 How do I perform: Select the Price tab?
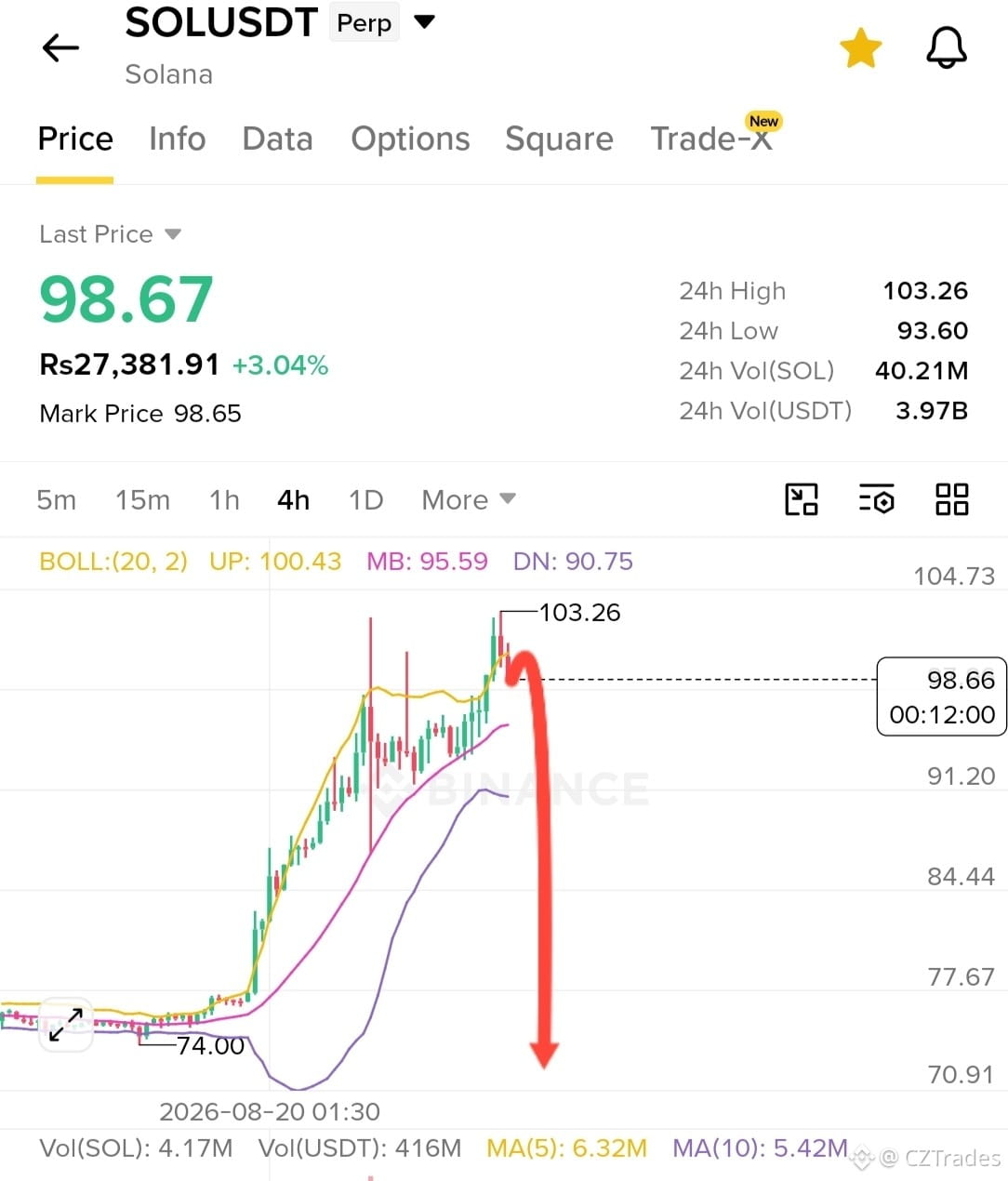tap(75, 139)
